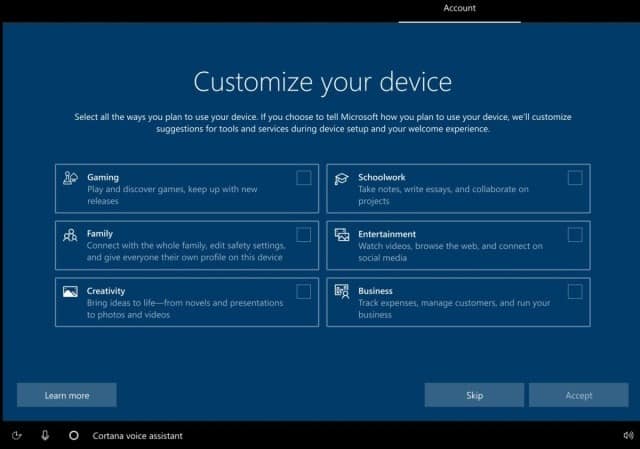640x449 pixels.
Task: Click the Entertainment media icon
Action: tap(342, 235)
